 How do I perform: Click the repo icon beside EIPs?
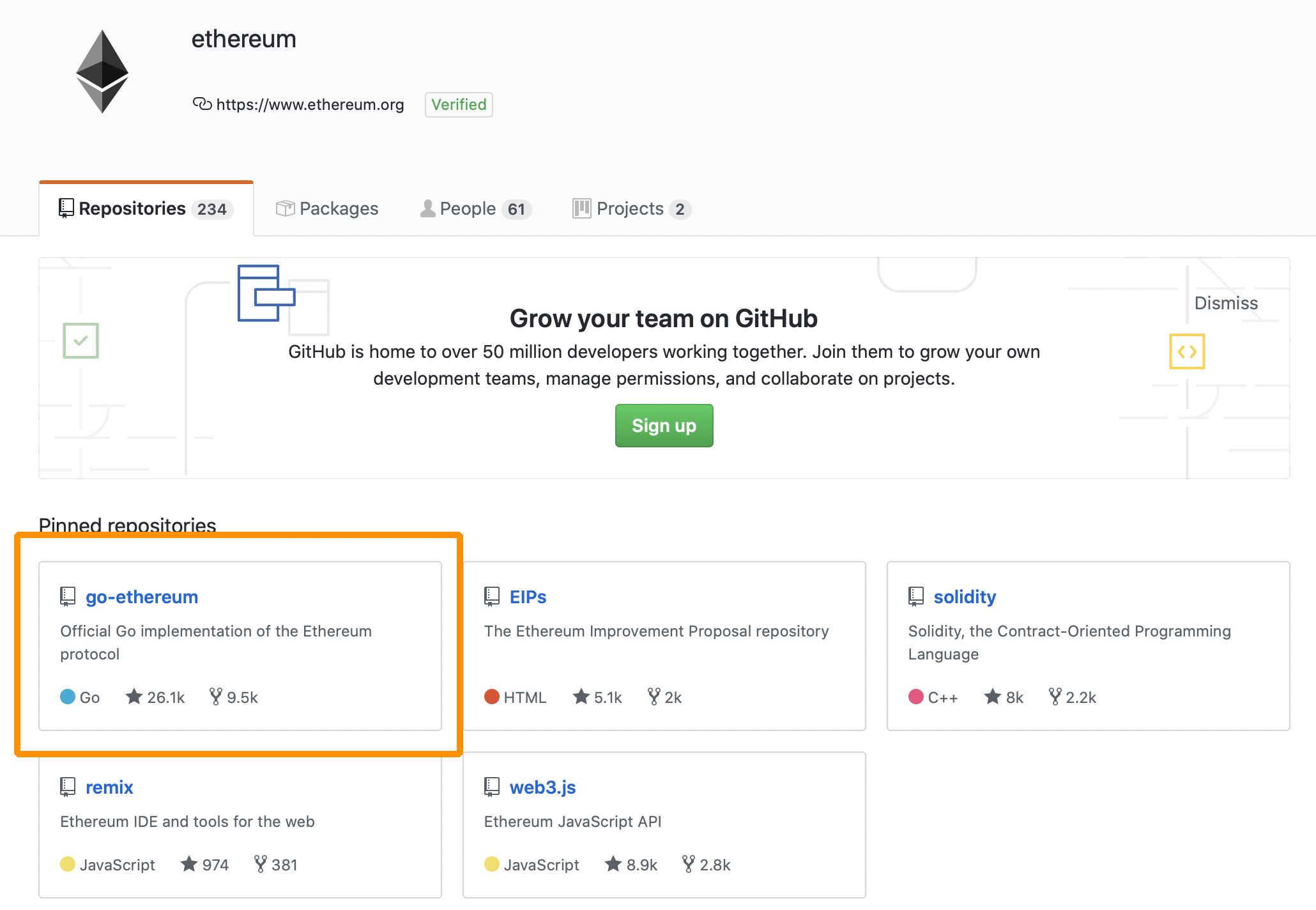(x=492, y=596)
